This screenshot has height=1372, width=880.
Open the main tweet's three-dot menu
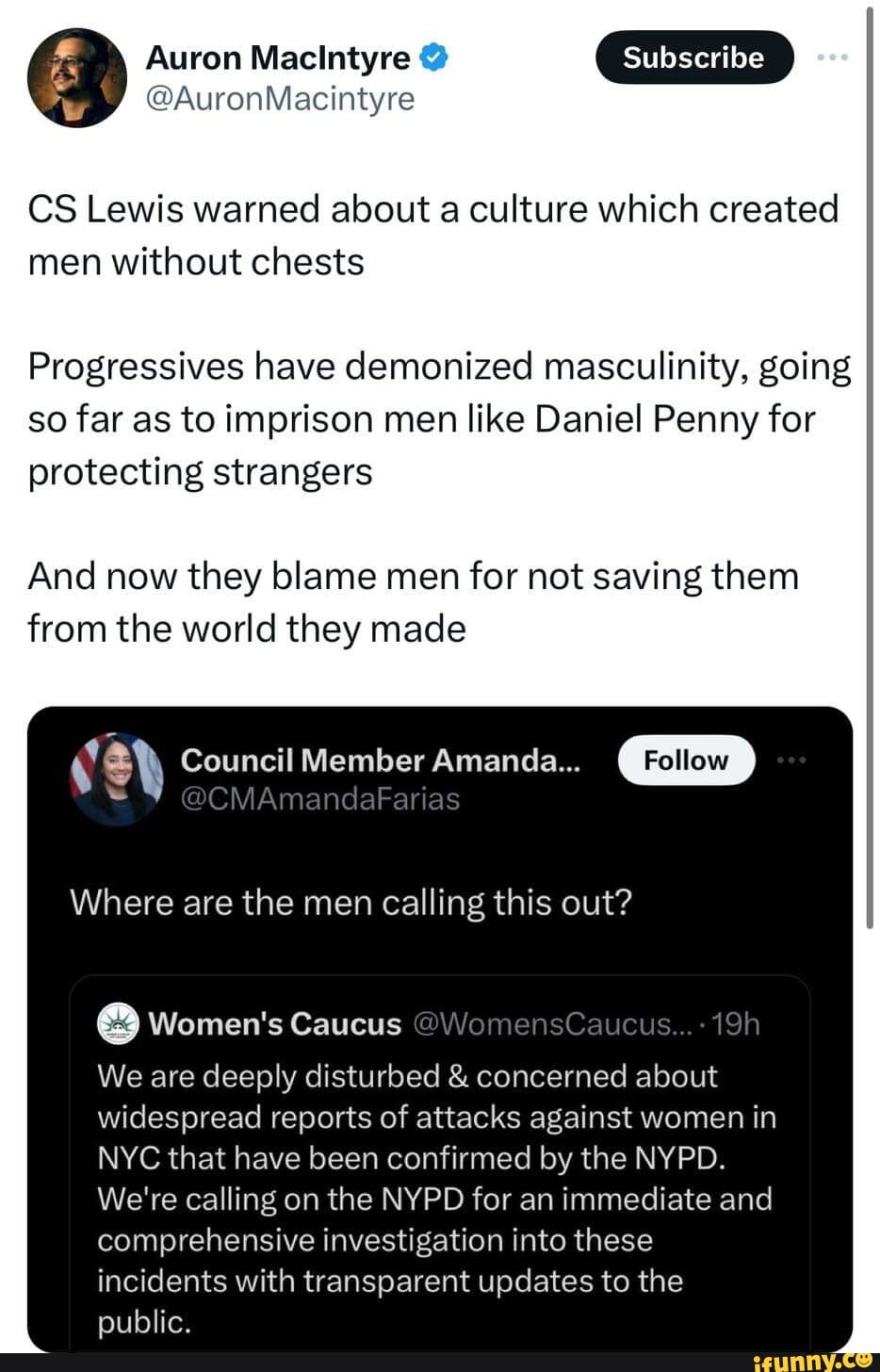point(833,58)
